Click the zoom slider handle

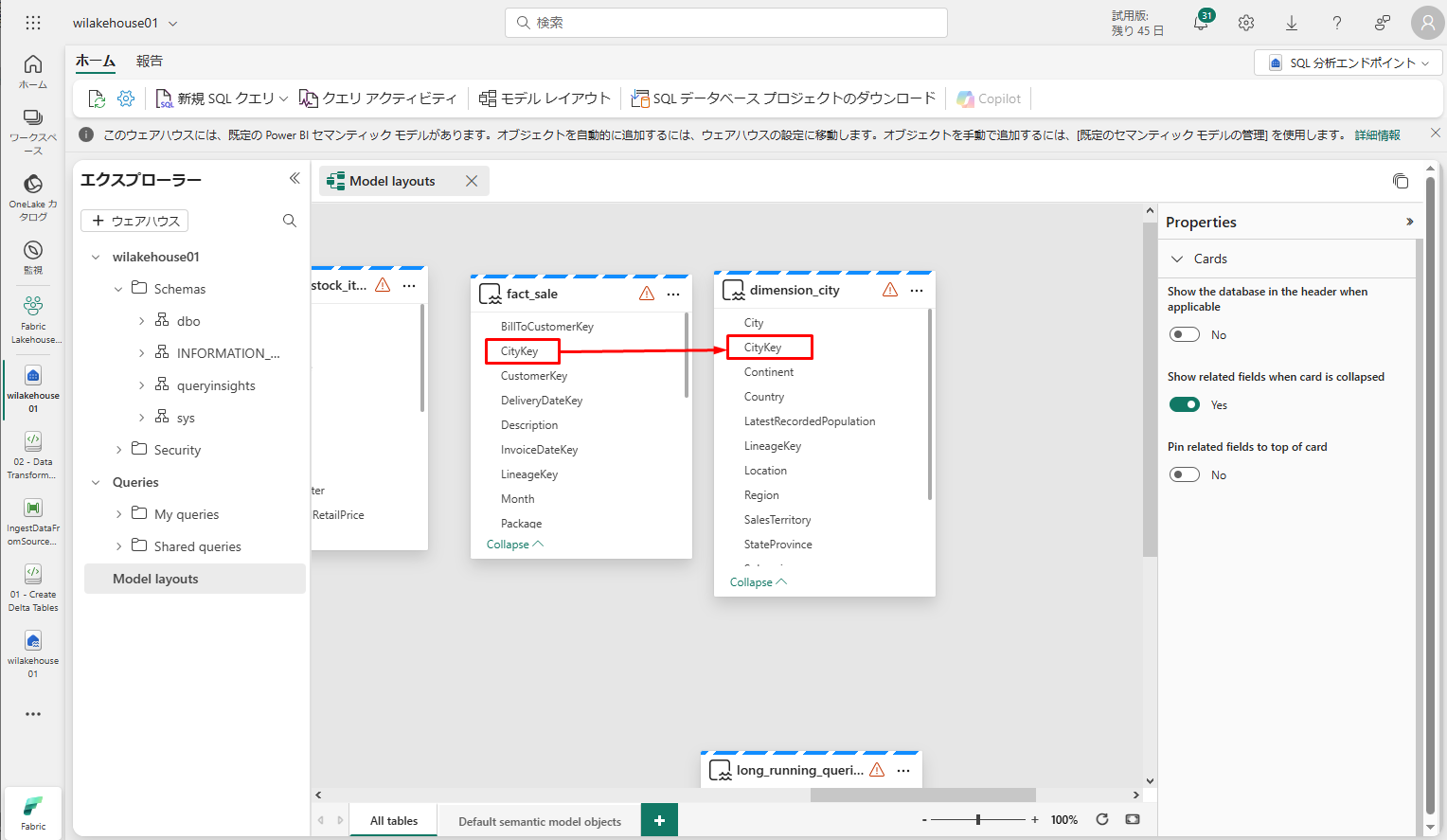[978, 819]
